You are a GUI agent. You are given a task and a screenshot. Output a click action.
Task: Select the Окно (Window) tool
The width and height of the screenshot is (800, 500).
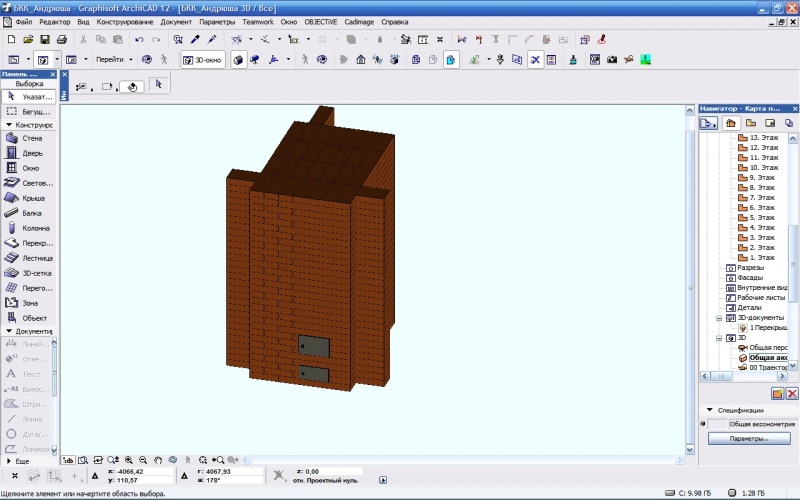point(30,168)
